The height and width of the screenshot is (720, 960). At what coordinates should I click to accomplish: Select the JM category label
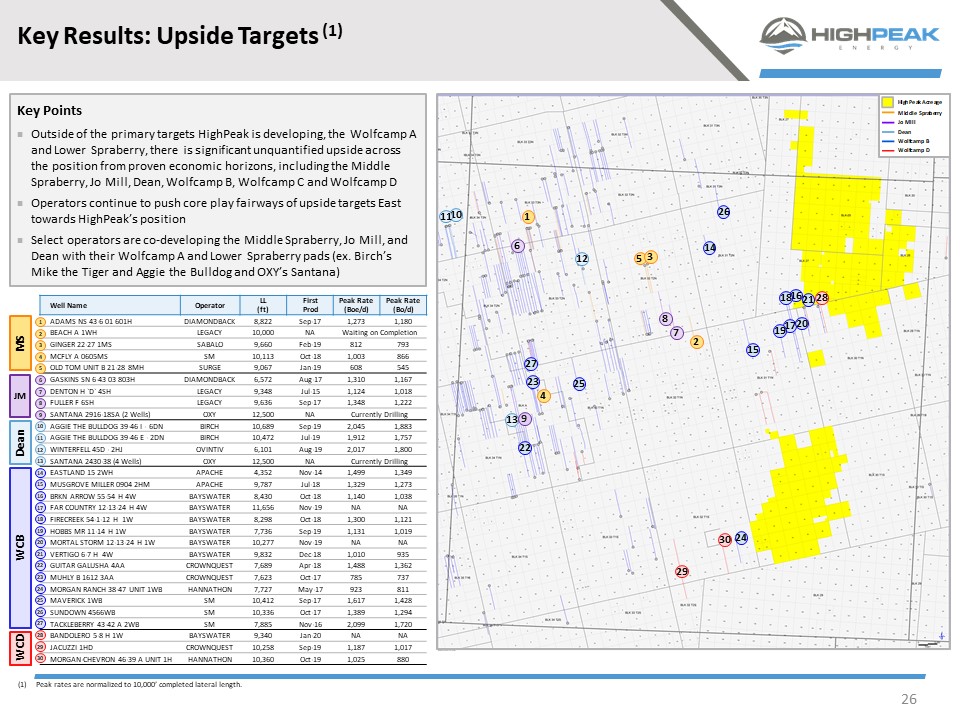[20, 396]
